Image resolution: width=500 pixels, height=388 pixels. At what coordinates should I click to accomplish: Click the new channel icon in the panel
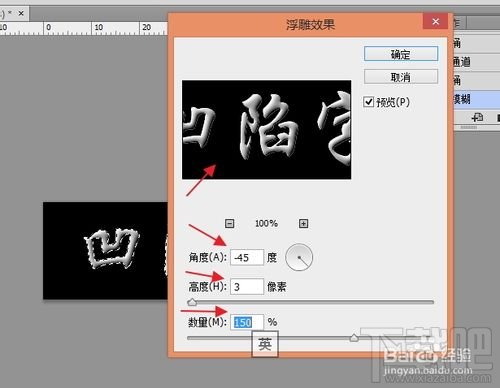click(x=477, y=117)
